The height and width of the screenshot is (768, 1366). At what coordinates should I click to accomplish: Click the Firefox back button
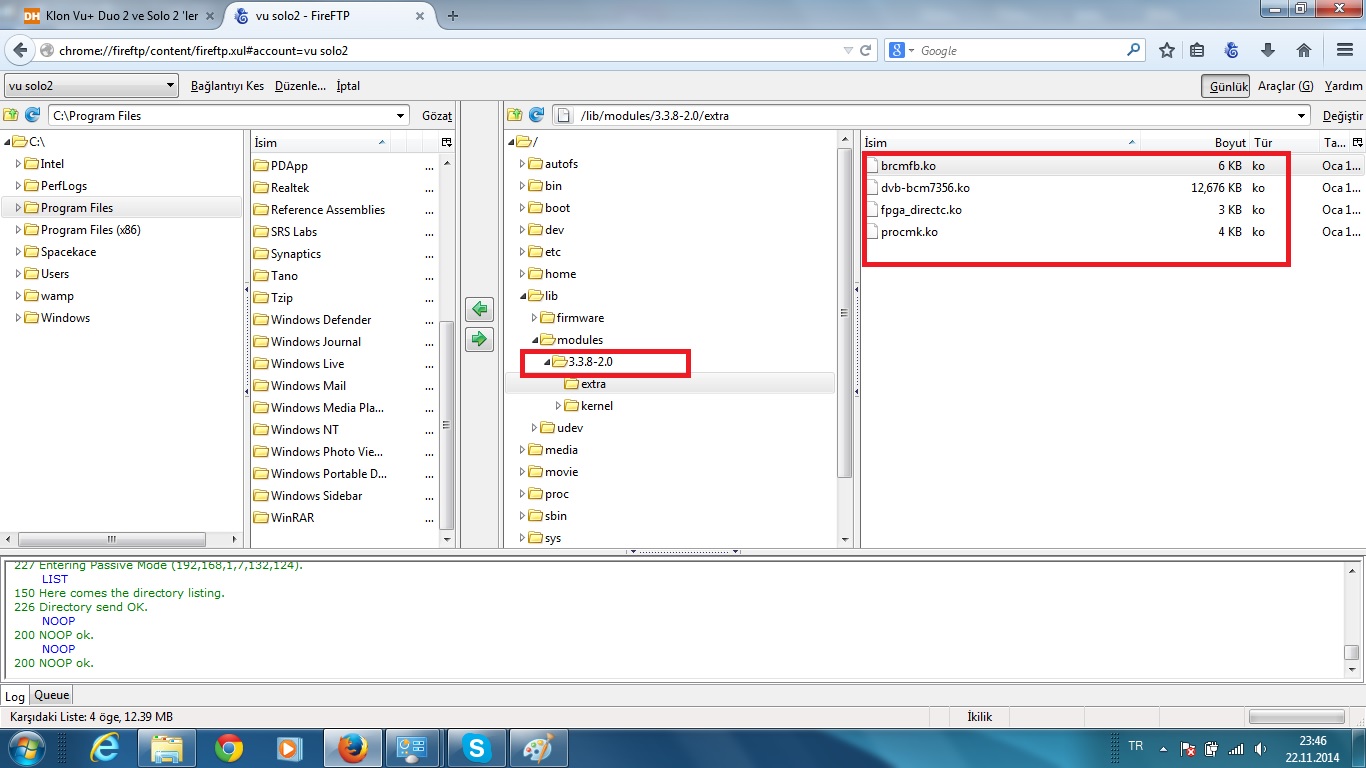point(20,50)
